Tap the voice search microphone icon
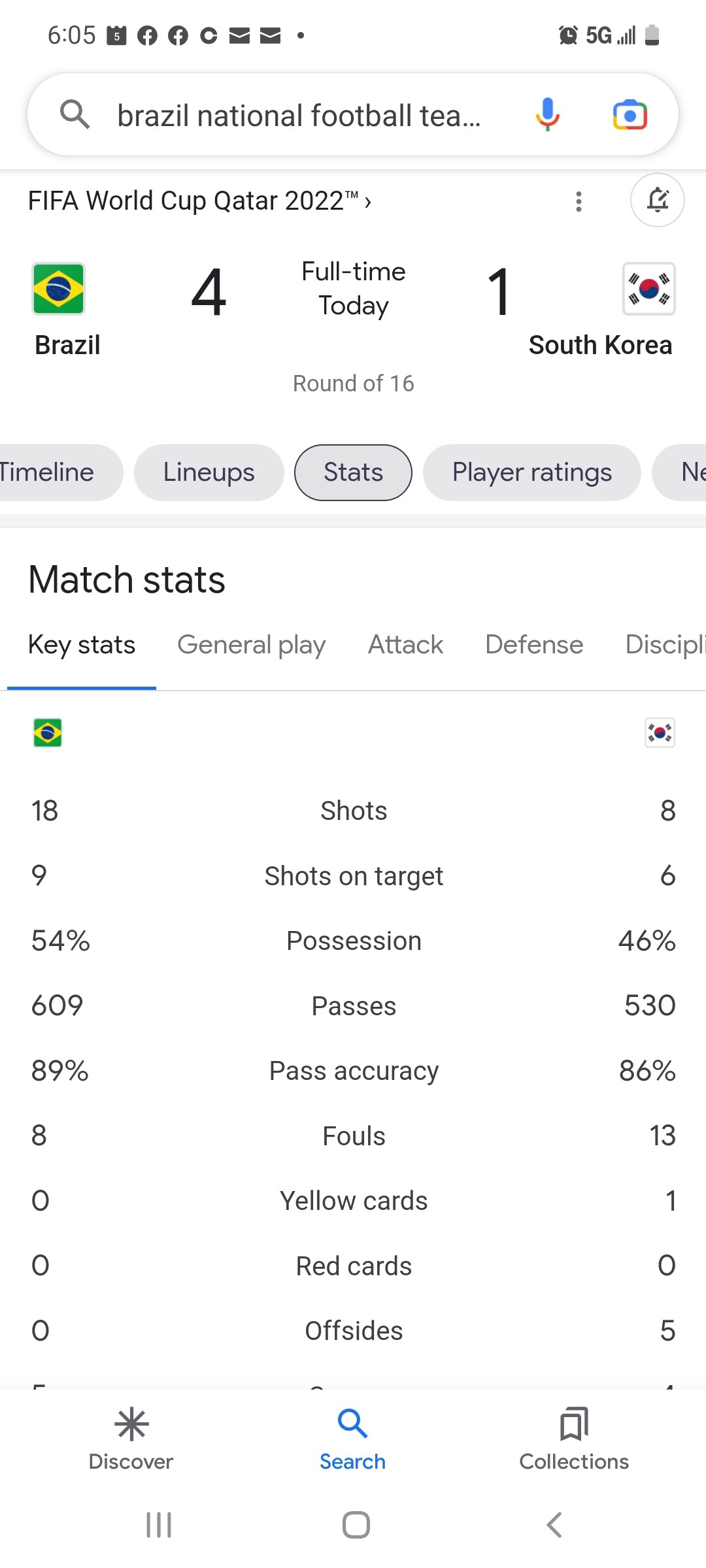Screen dimensions: 706x1568 click(x=547, y=115)
